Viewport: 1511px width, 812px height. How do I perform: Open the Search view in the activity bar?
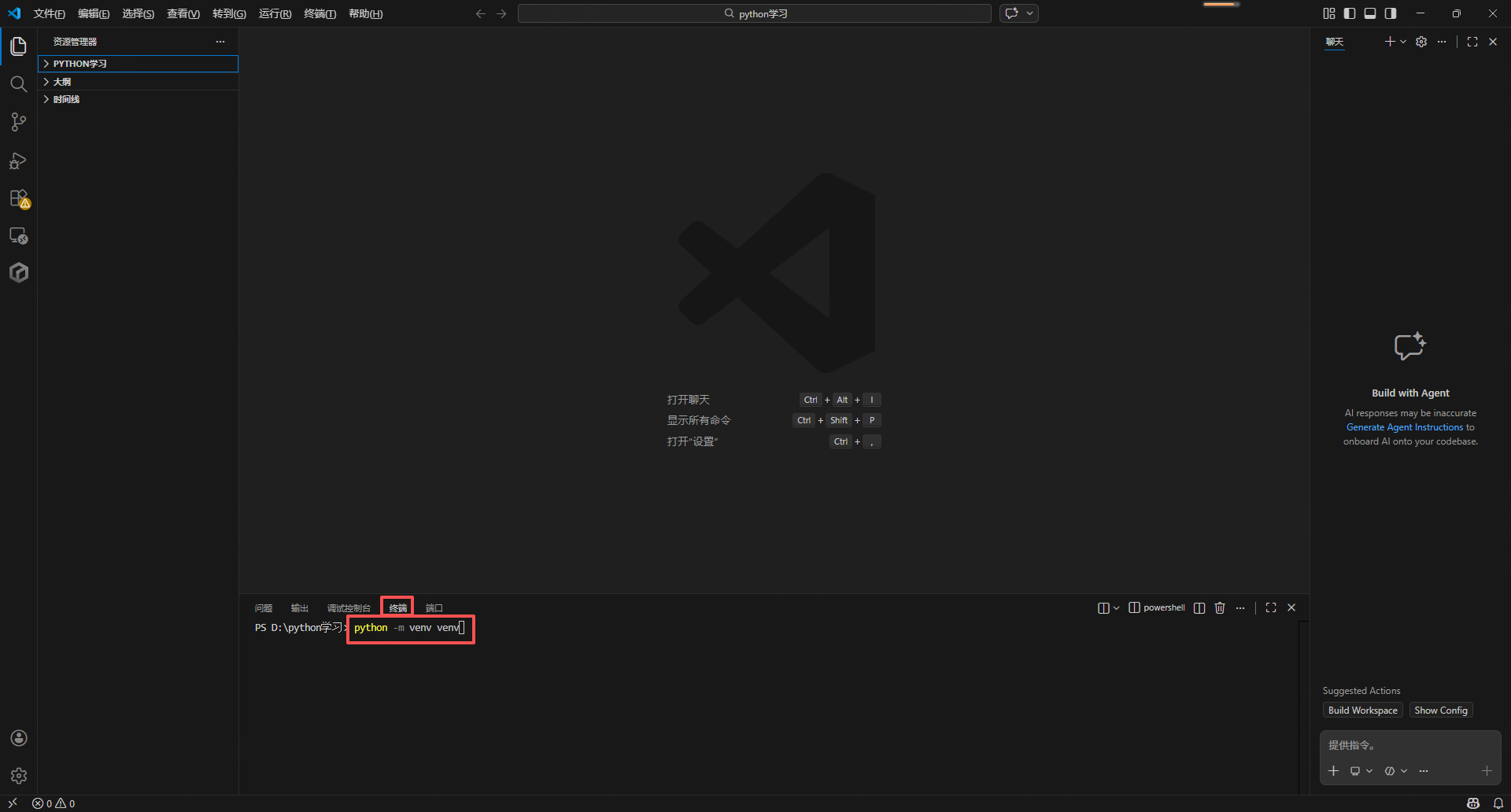[19, 84]
